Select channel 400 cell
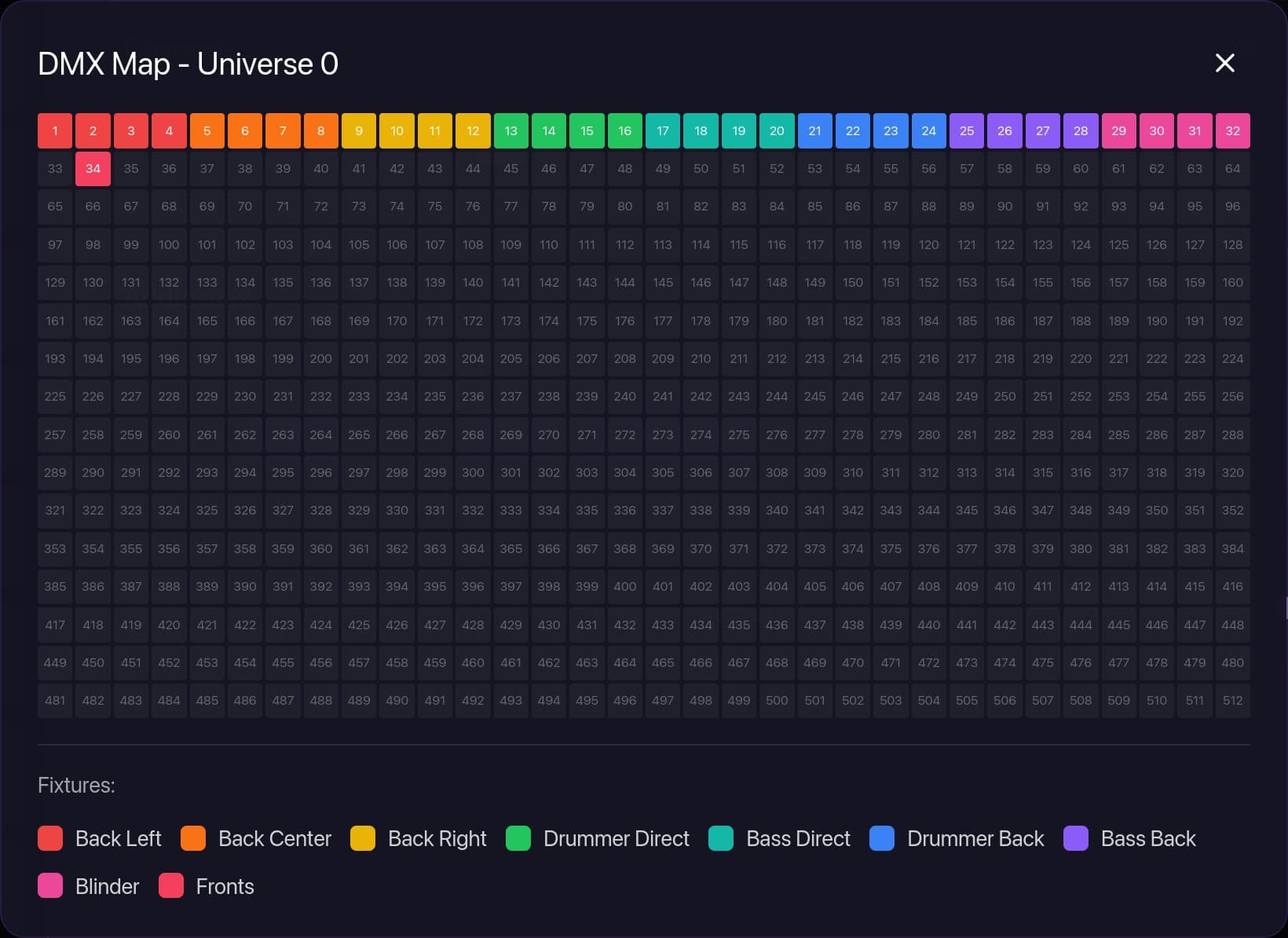The image size is (1288, 938). click(625, 587)
